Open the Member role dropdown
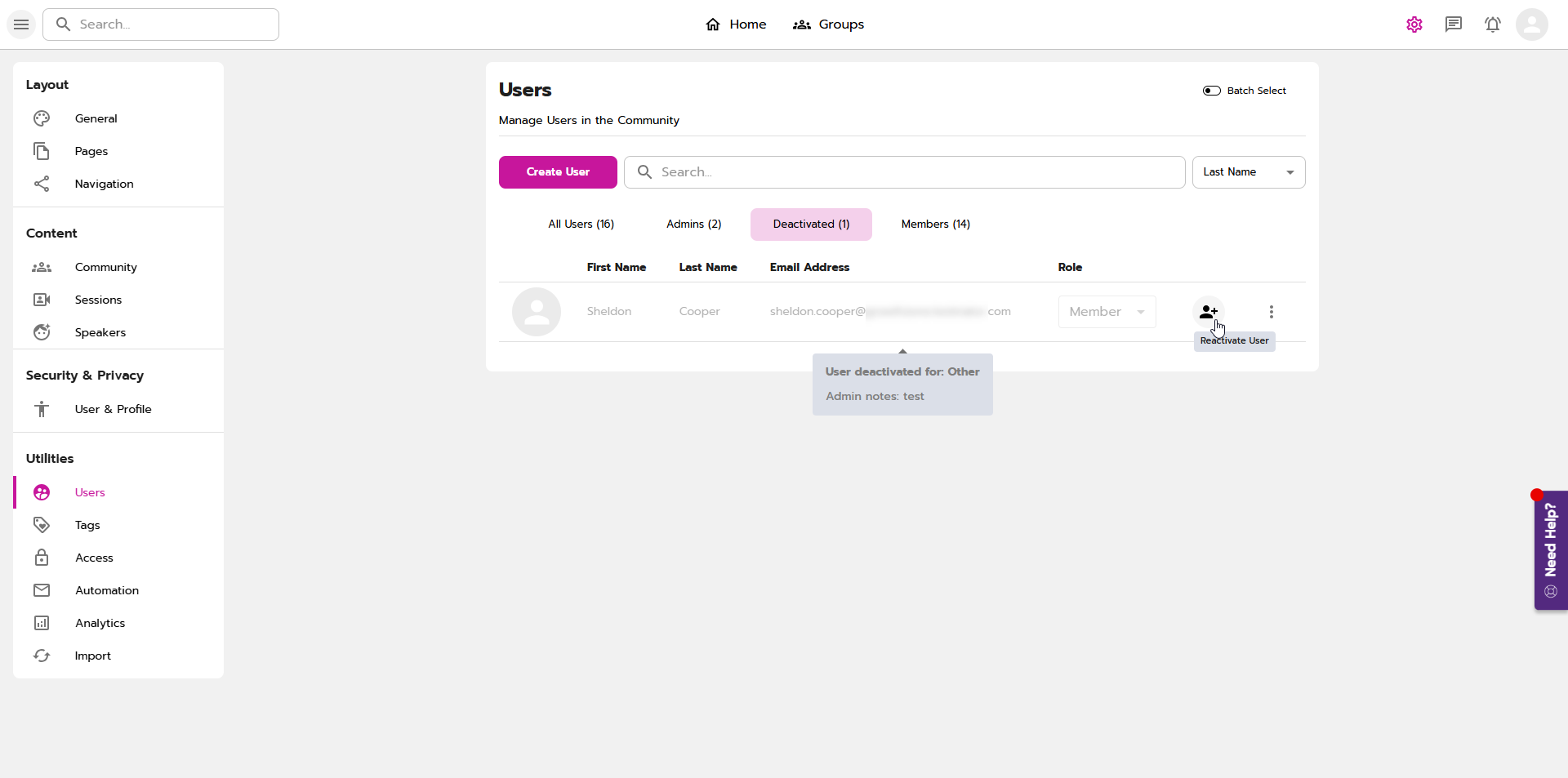 [x=1107, y=312]
